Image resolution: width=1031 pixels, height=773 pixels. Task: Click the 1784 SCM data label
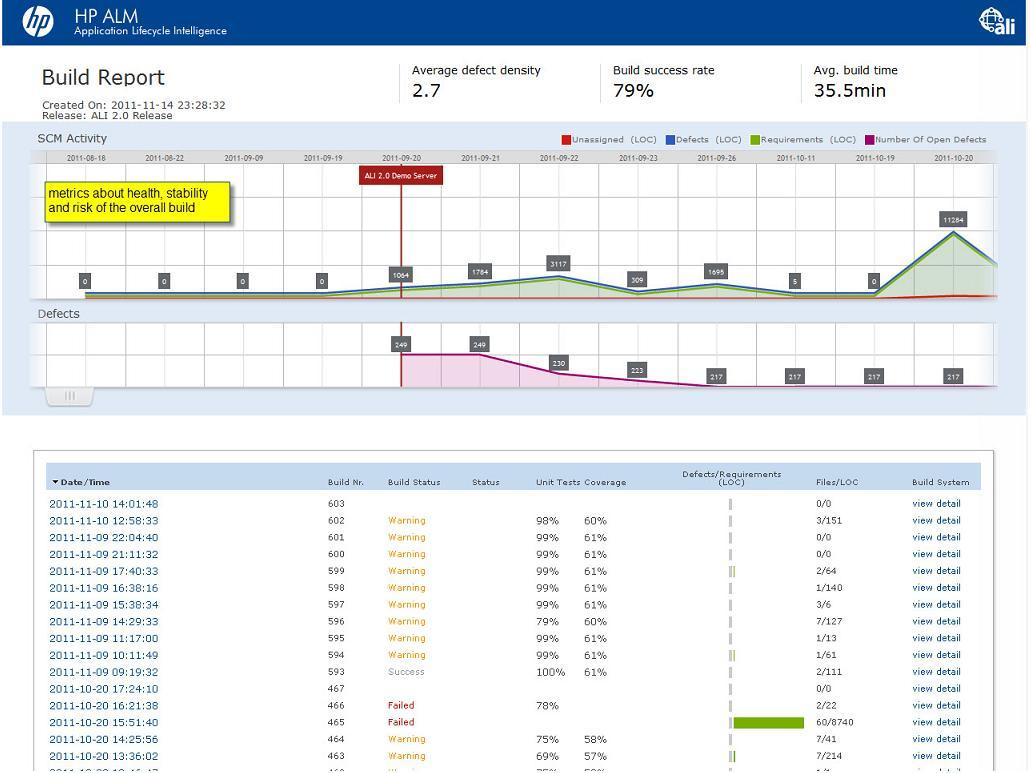479,271
